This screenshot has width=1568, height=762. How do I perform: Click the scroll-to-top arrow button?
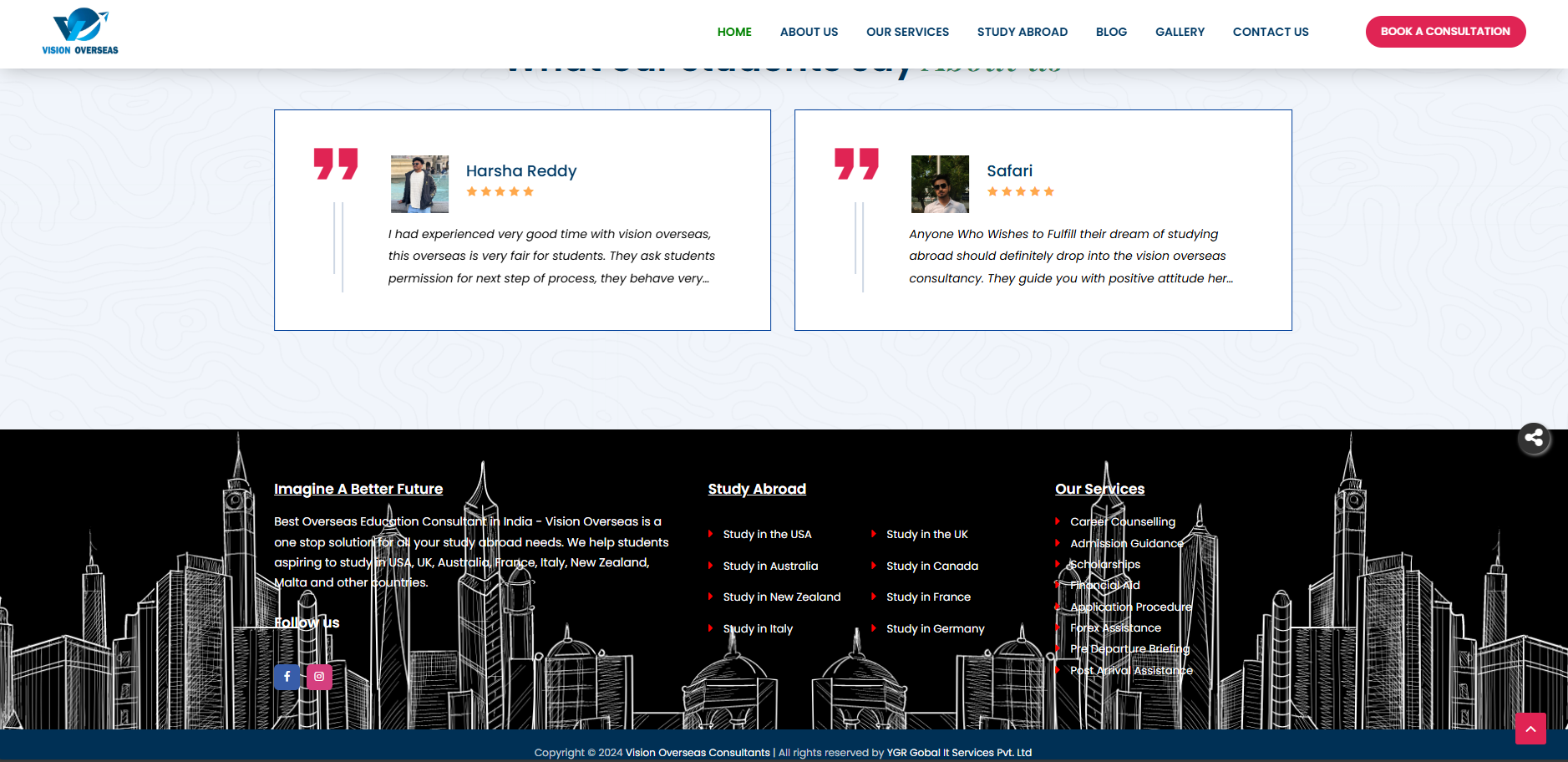point(1530,729)
